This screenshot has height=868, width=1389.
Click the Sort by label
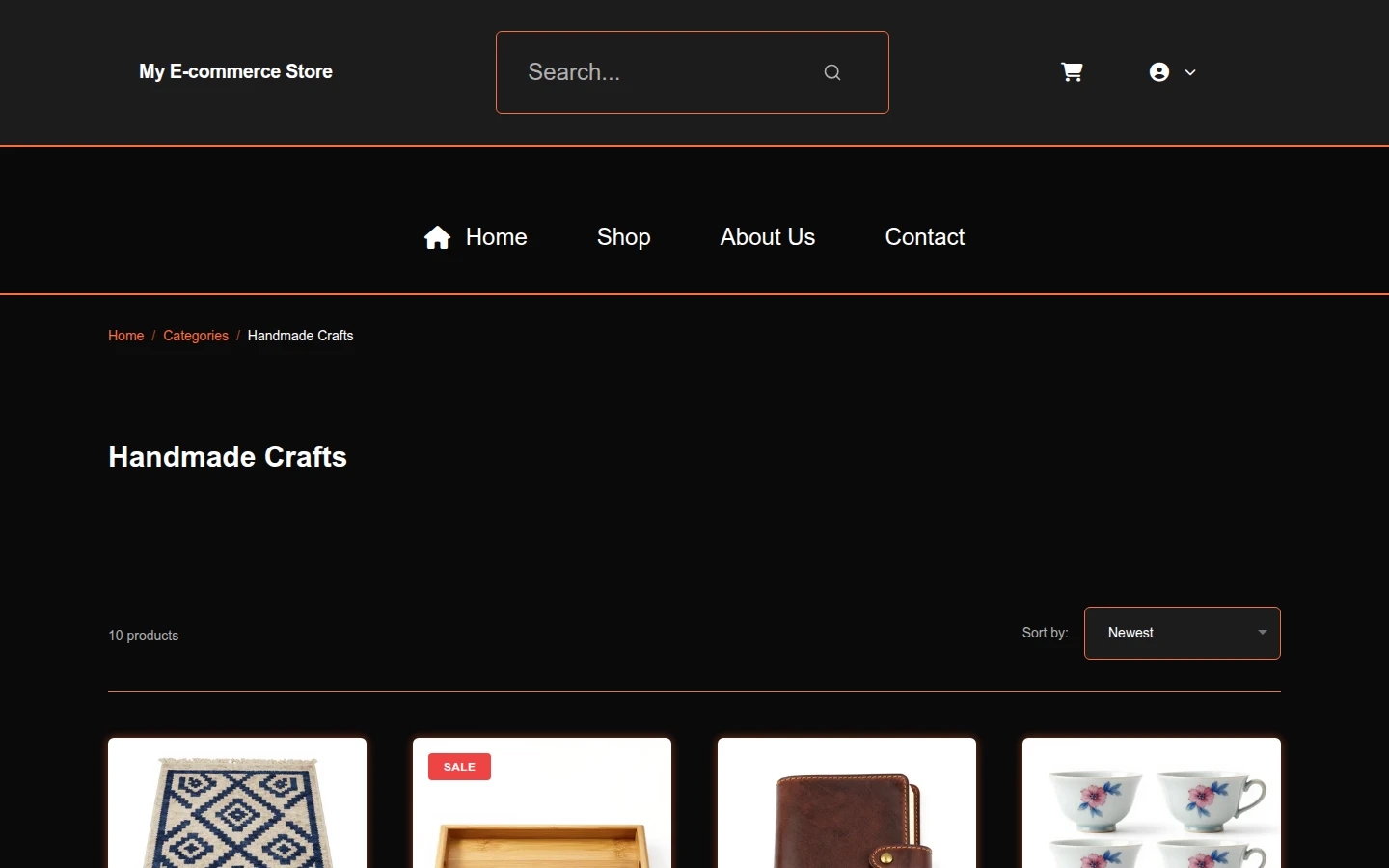(x=1046, y=633)
